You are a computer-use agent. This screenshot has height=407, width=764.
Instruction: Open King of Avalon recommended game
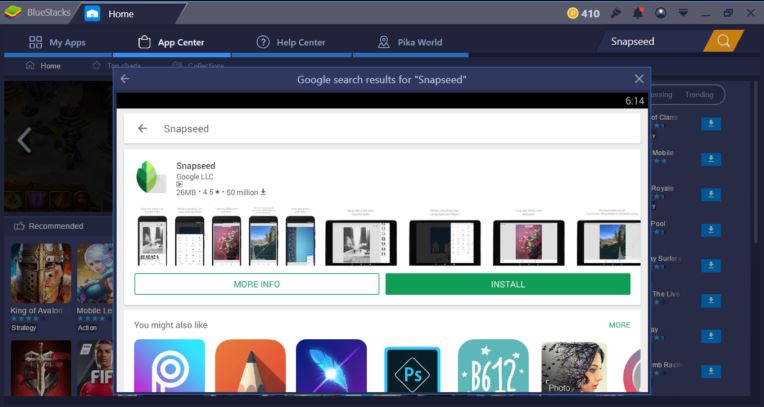[x=41, y=273]
